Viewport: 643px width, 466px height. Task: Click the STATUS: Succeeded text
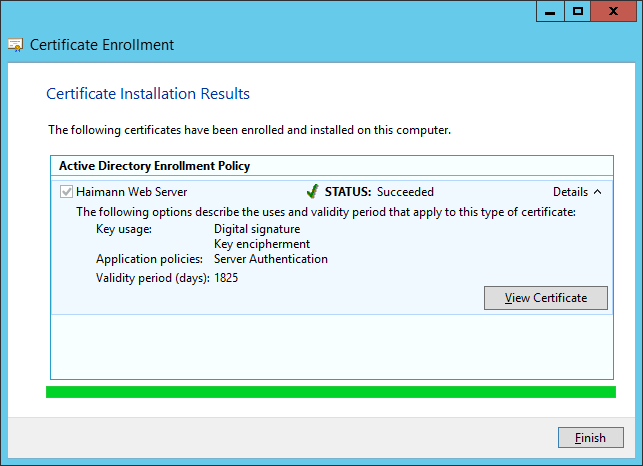379,192
